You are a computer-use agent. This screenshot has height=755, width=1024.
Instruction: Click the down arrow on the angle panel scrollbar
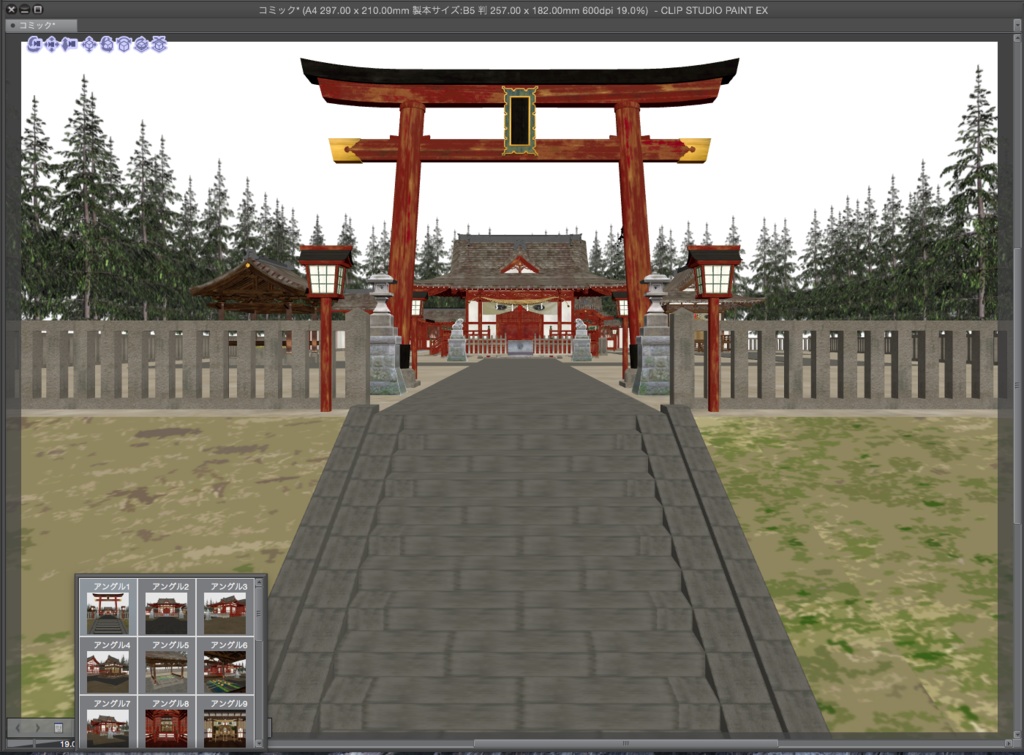[257, 743]
